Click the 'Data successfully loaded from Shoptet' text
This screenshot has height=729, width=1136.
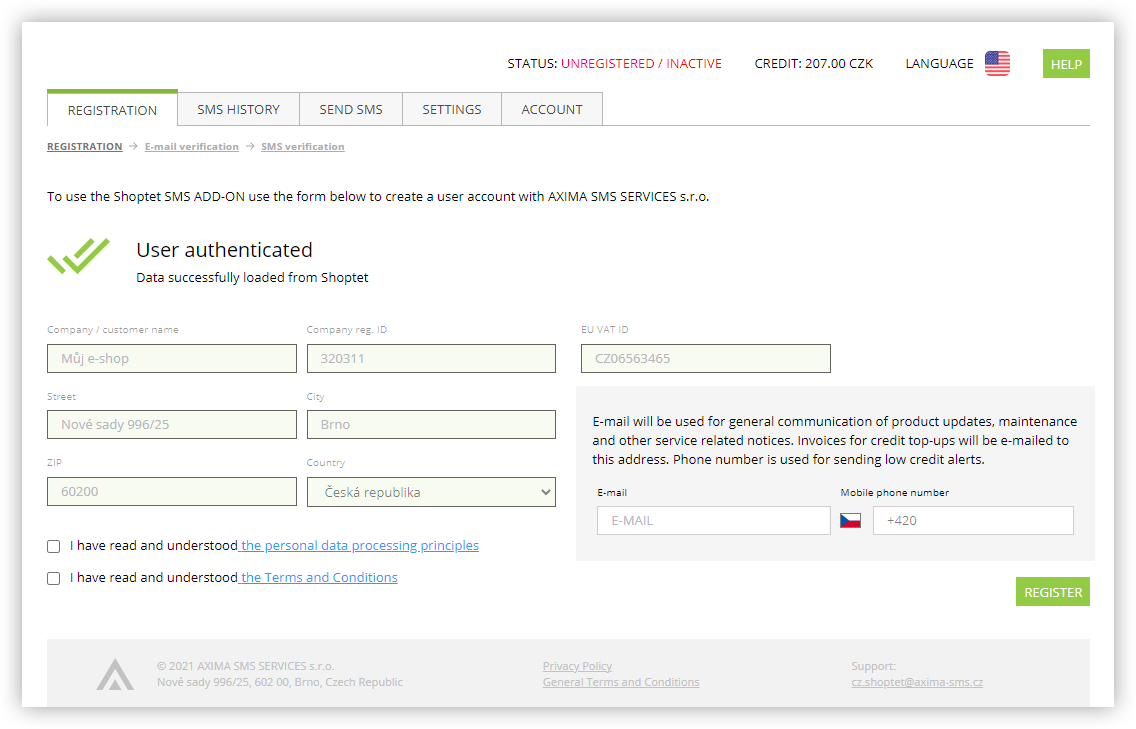point(252,278)
